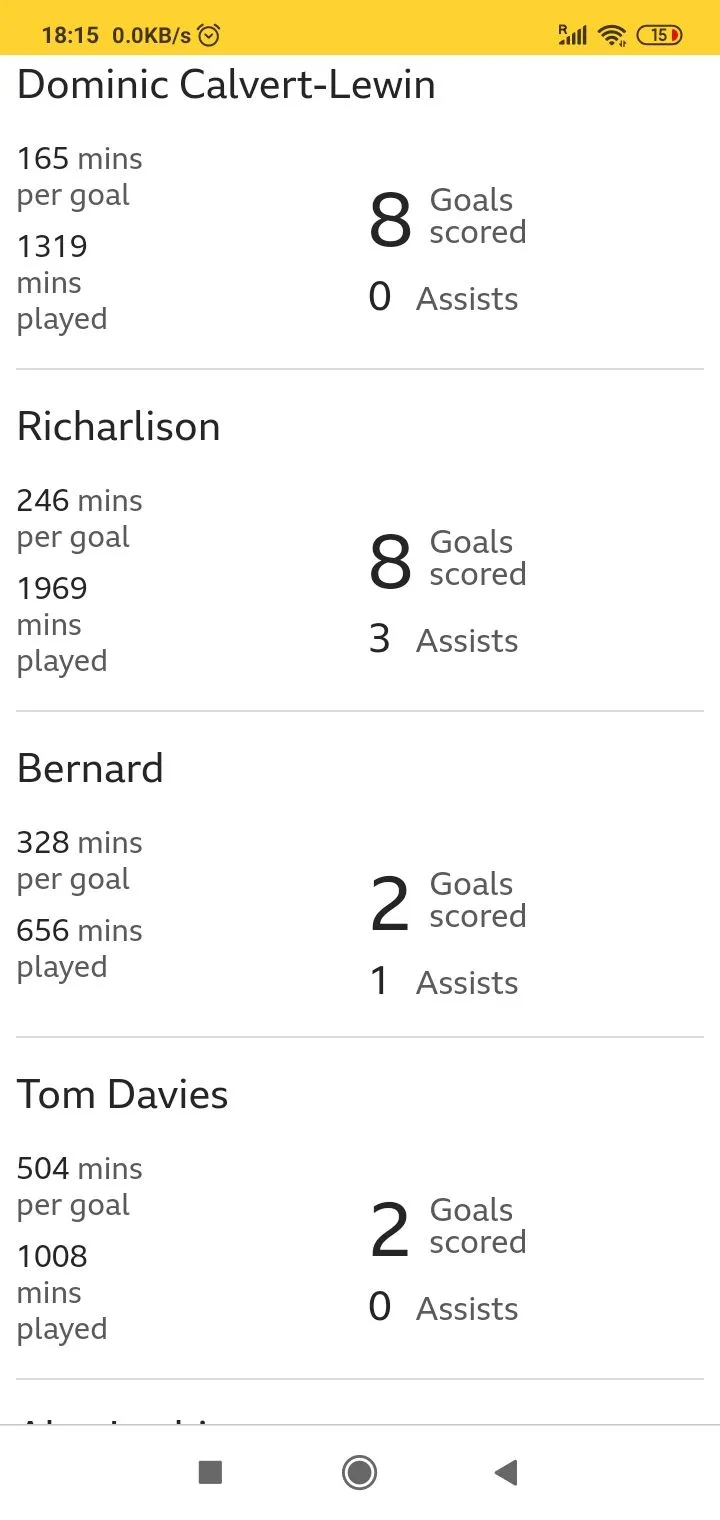Tap the Bernard player heading
The image size is (720, 1520).
click(90, 768)
